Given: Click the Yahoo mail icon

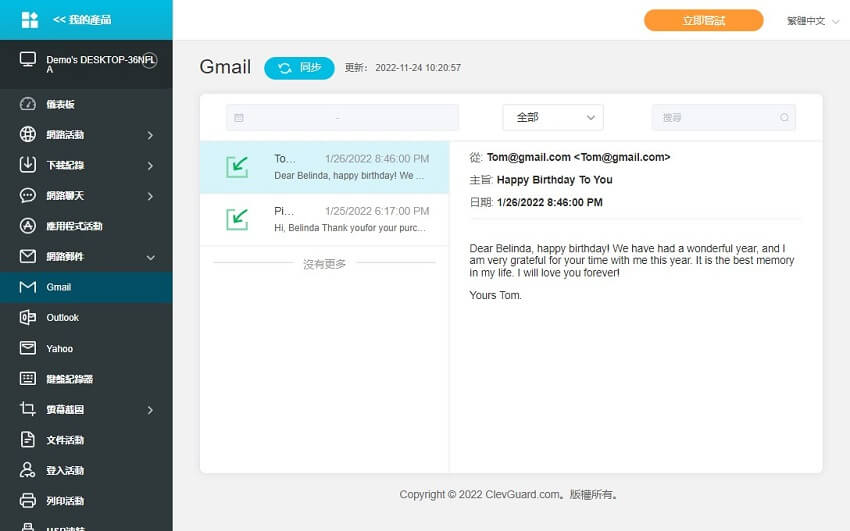Looking at the screenshot, I should coord(28,348).
